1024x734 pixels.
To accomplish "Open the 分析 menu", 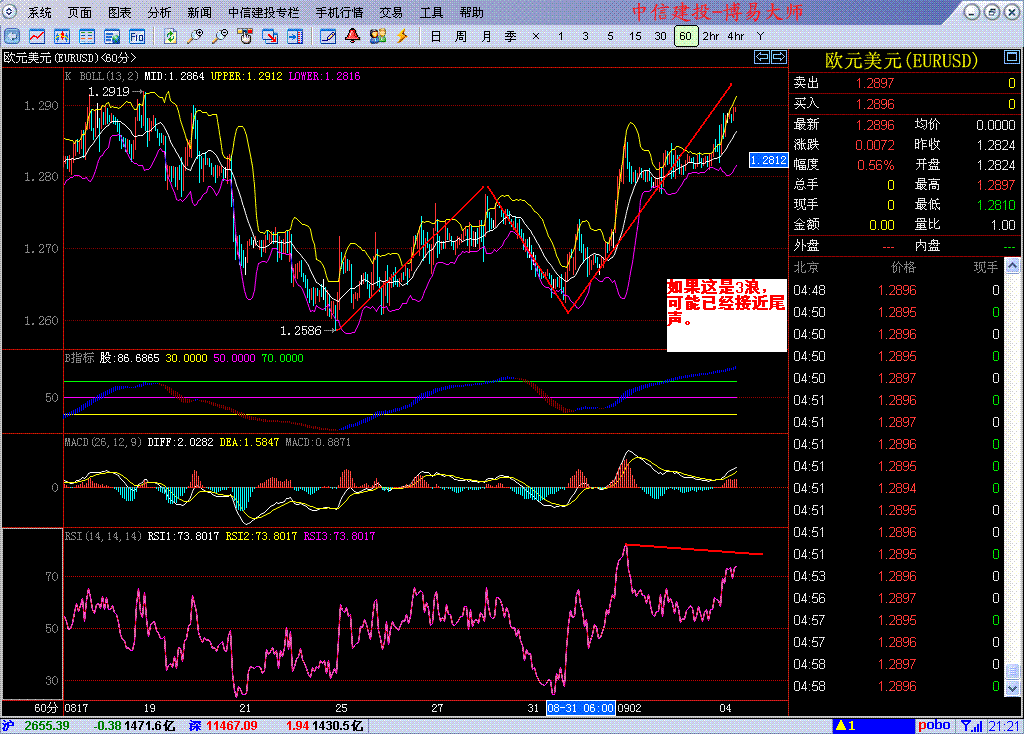I will click(159, 12).
